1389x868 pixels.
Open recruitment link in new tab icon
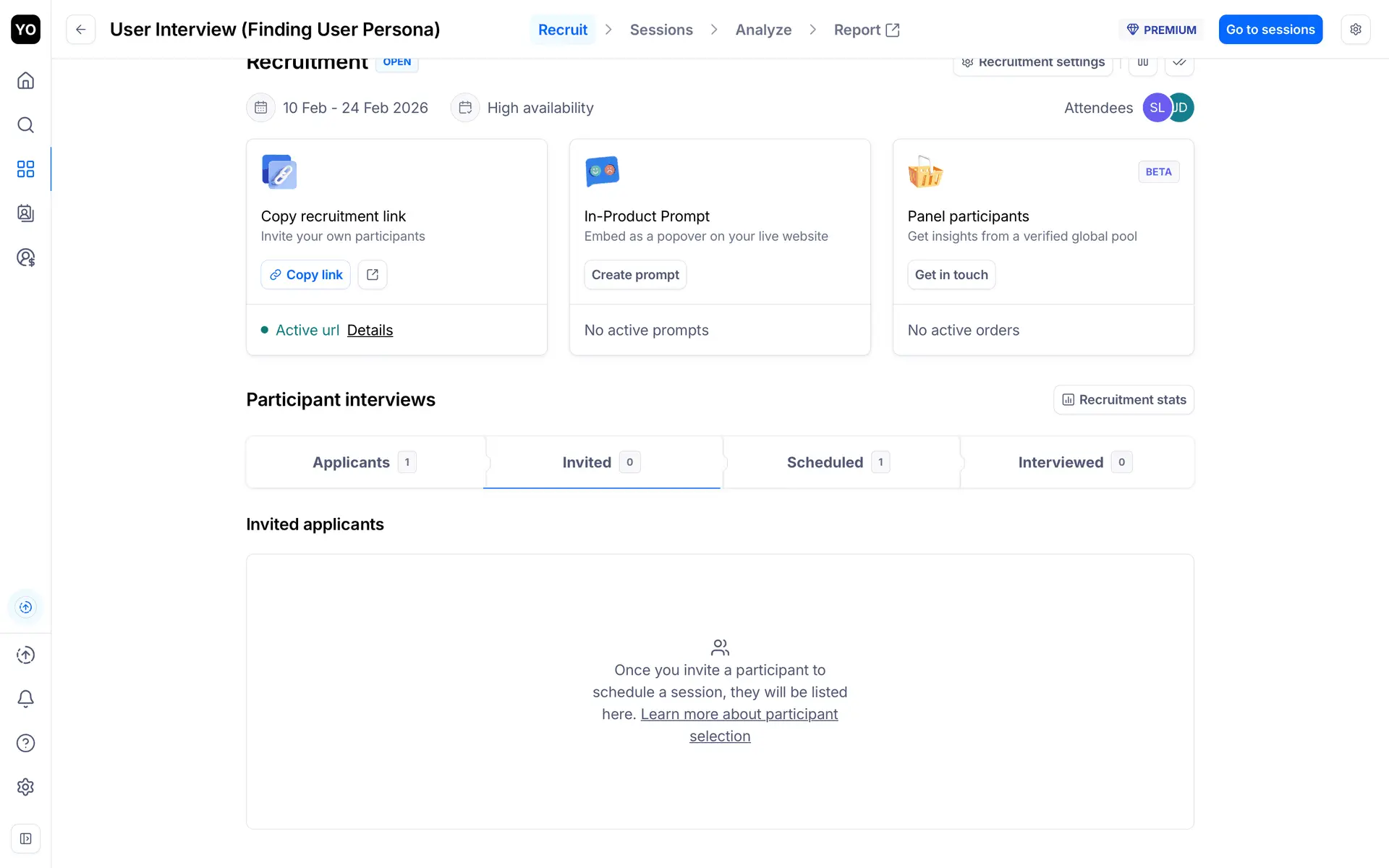tap(373, 275)
